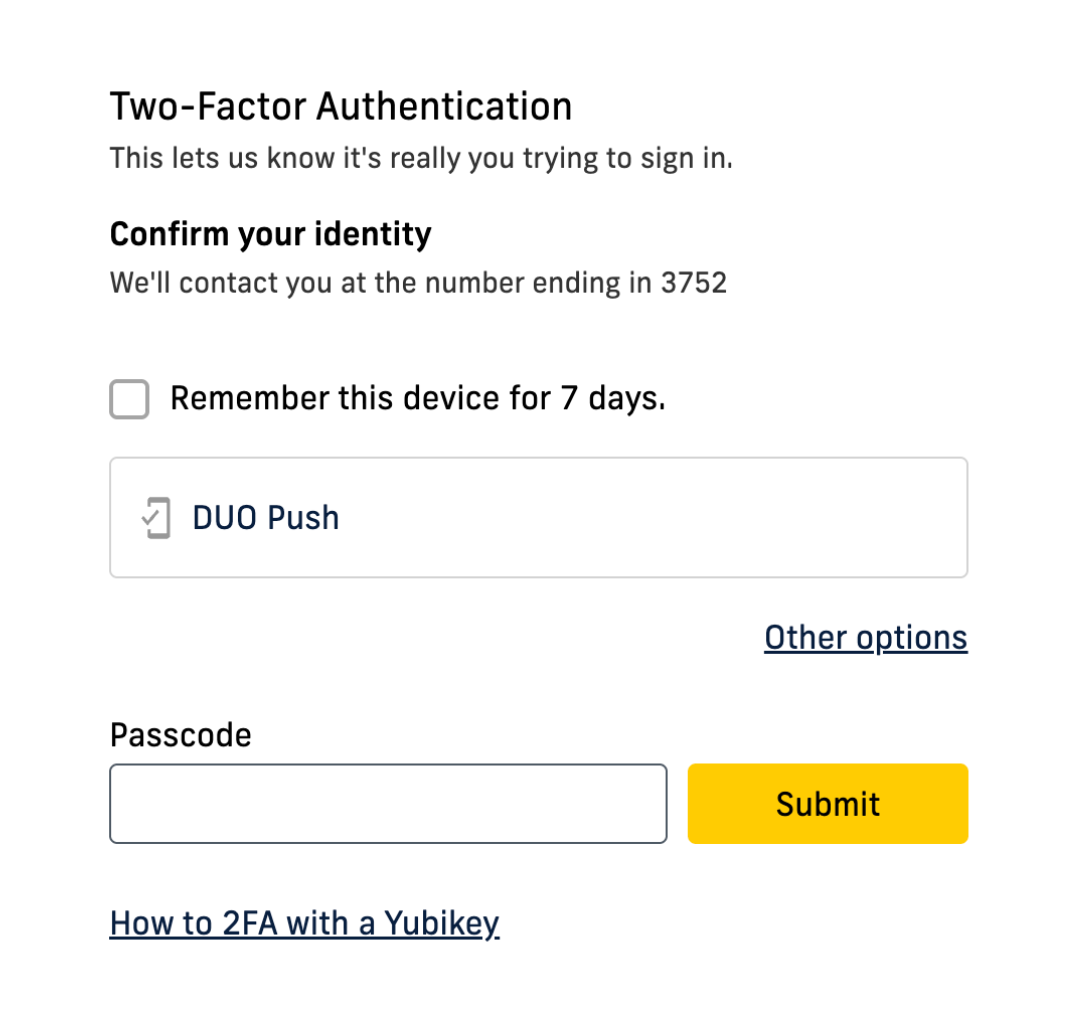1080x1033 pixels.
Task: Click the Passcode field label
Action: pyautogui.click(x=180, y=735)
